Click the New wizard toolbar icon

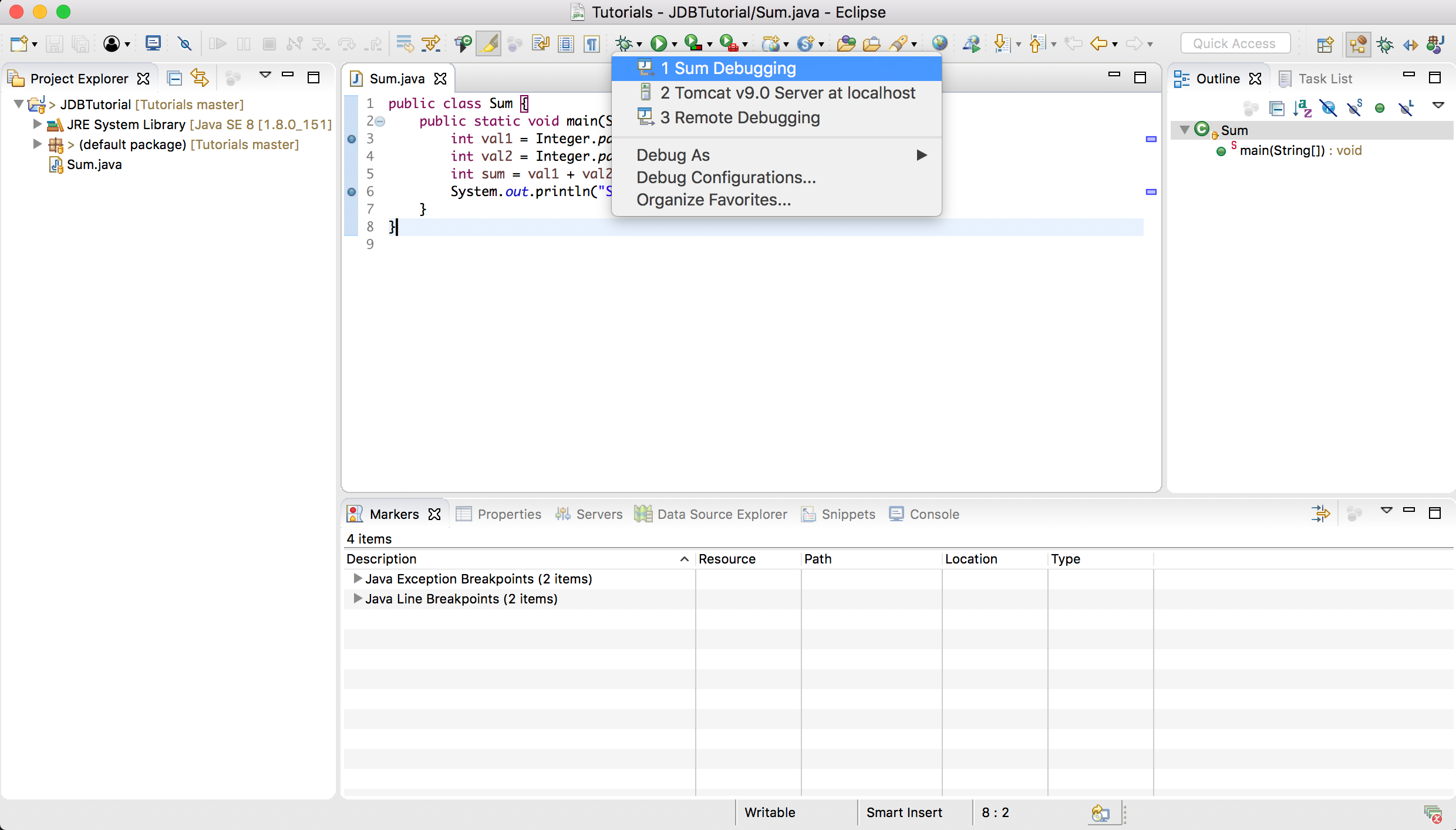coord(19,43)
